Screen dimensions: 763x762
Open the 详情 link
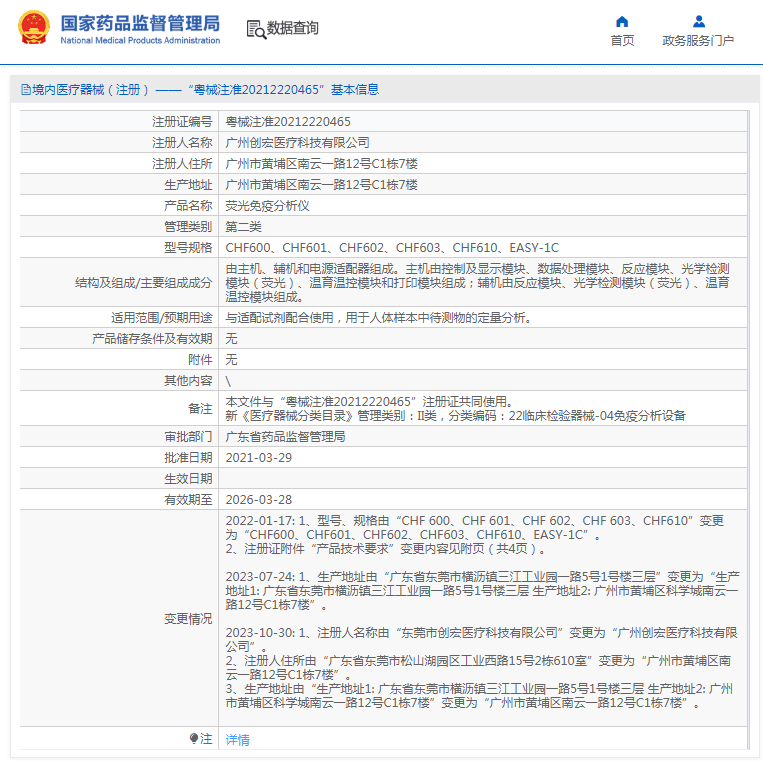click(237, 740)
